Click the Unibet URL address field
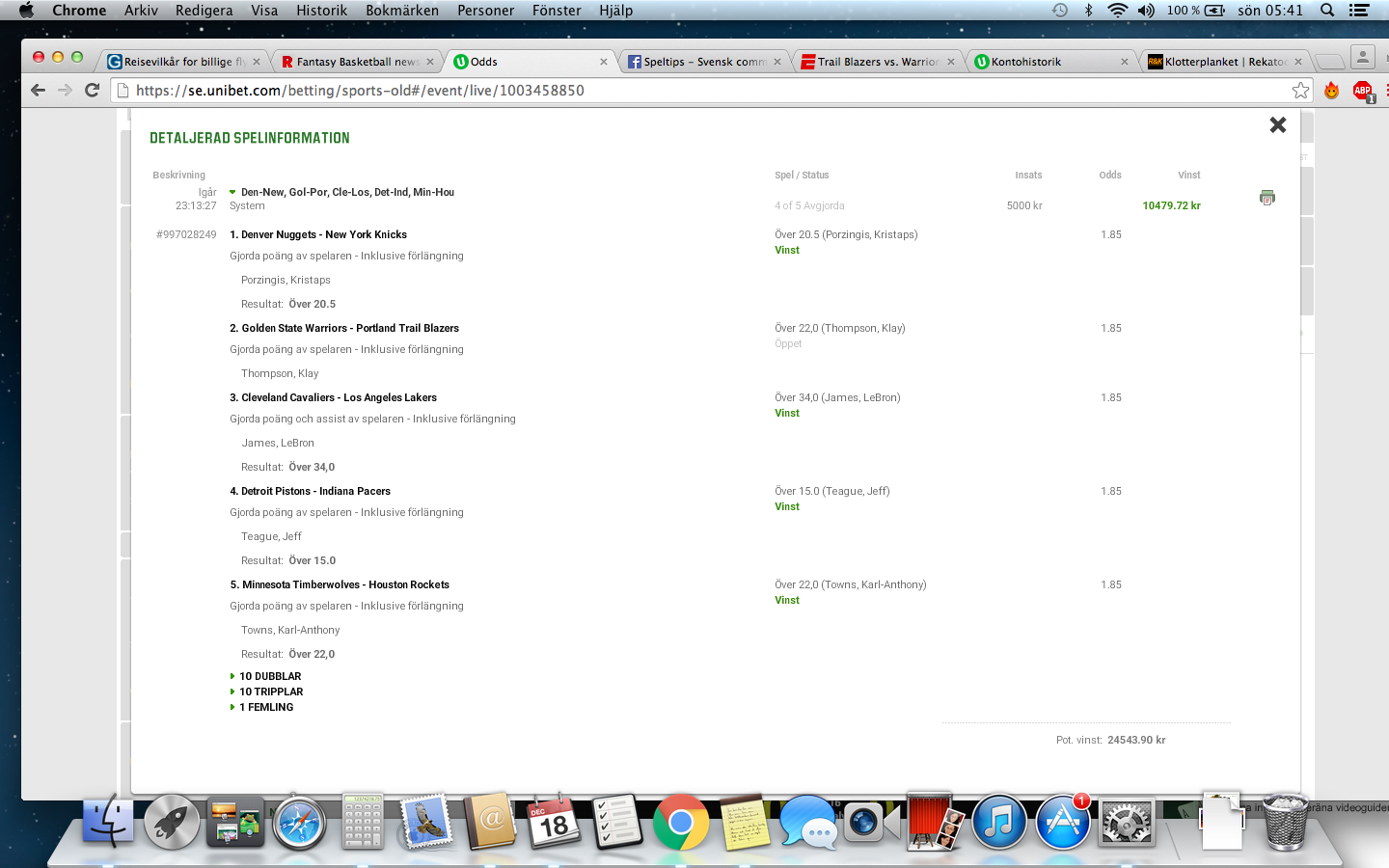The image size is (1389, 868). click(x=712, y=90)
